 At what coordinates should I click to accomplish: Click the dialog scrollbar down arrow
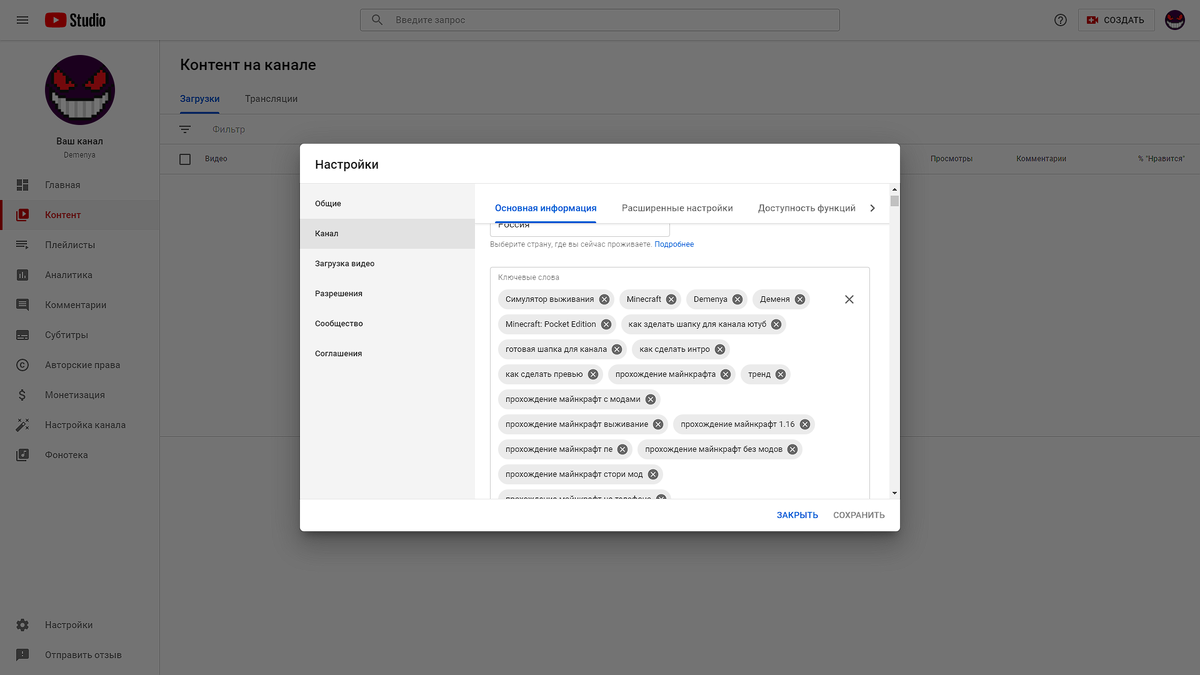(x=894, y=493)
